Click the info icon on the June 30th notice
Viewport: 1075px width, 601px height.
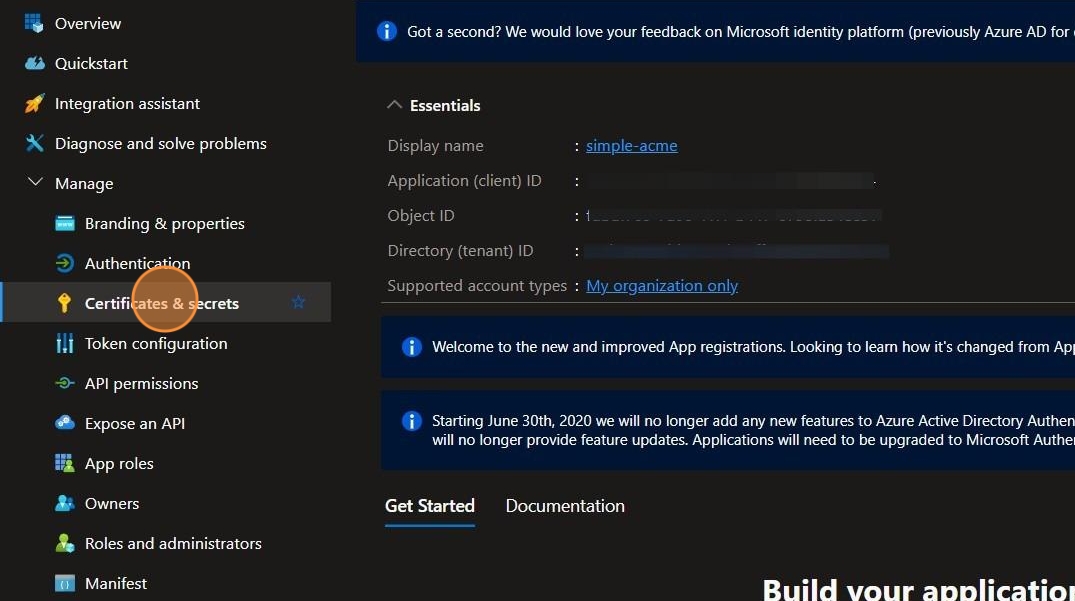(x=411, y=421)
